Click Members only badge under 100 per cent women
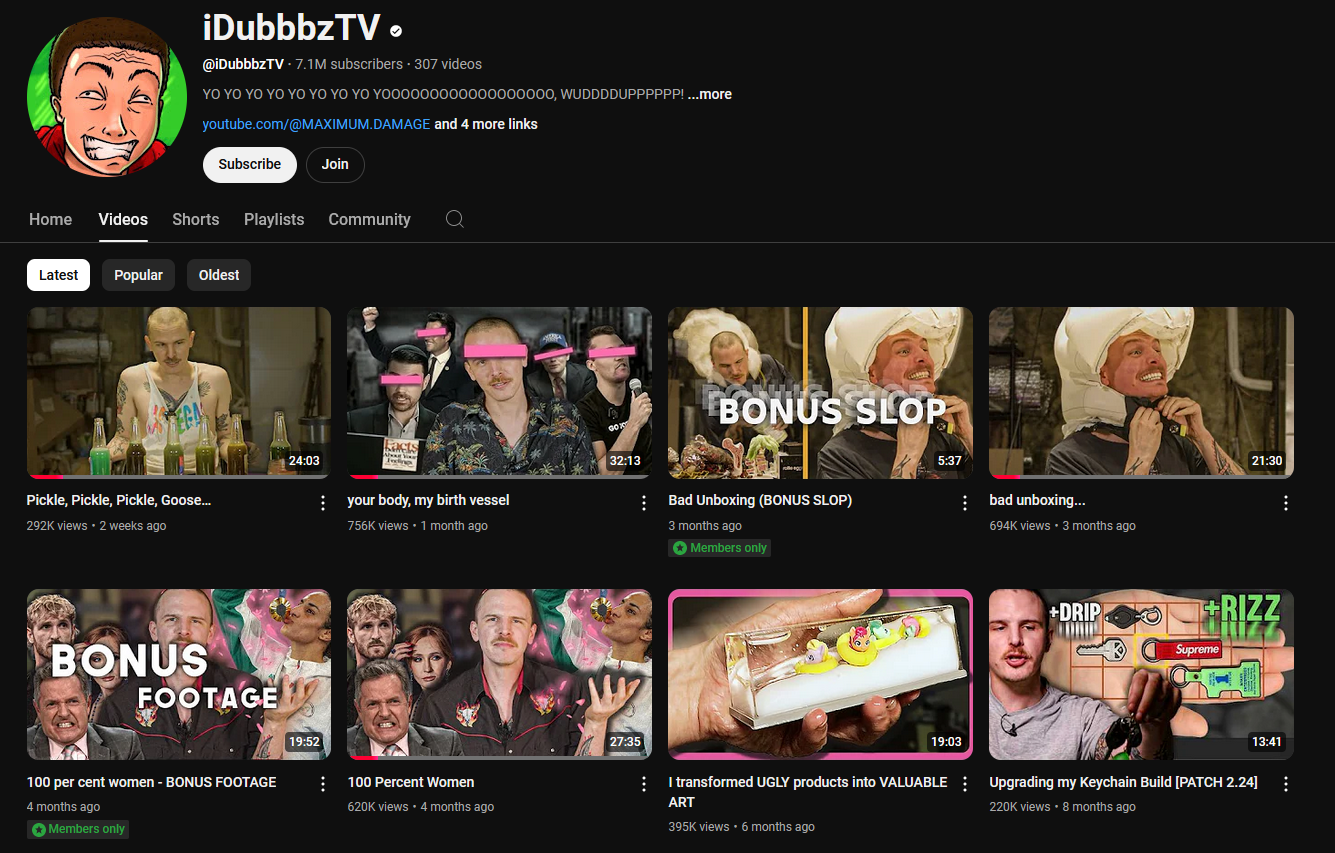Image resolution: width=1335 pixels, height=853 pixels. tap(78, 829)
